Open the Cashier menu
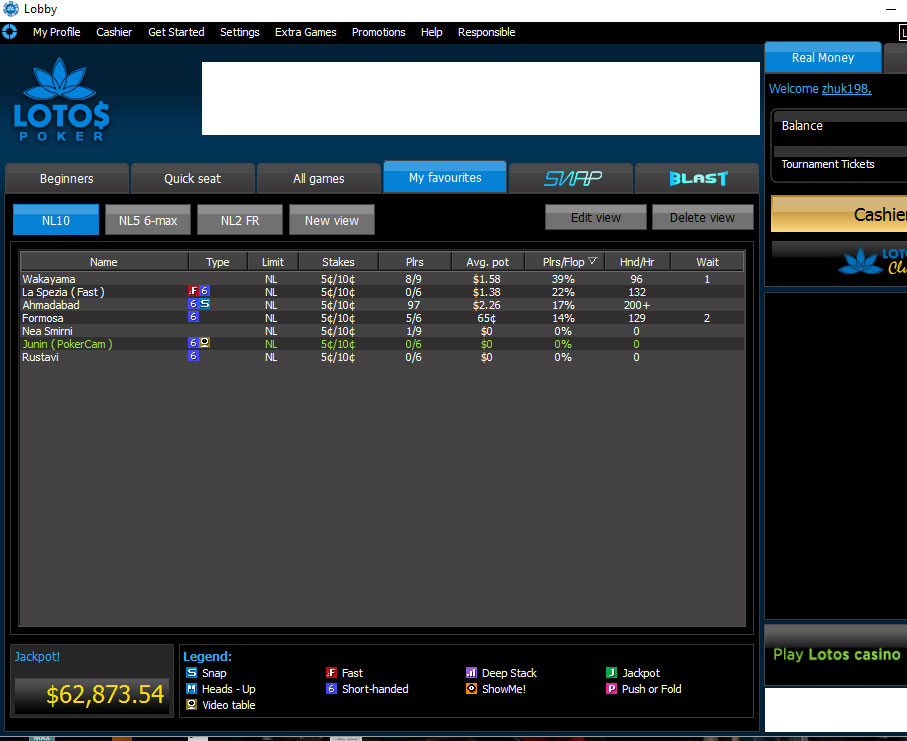907x741 pixels. tap(114, 32)
